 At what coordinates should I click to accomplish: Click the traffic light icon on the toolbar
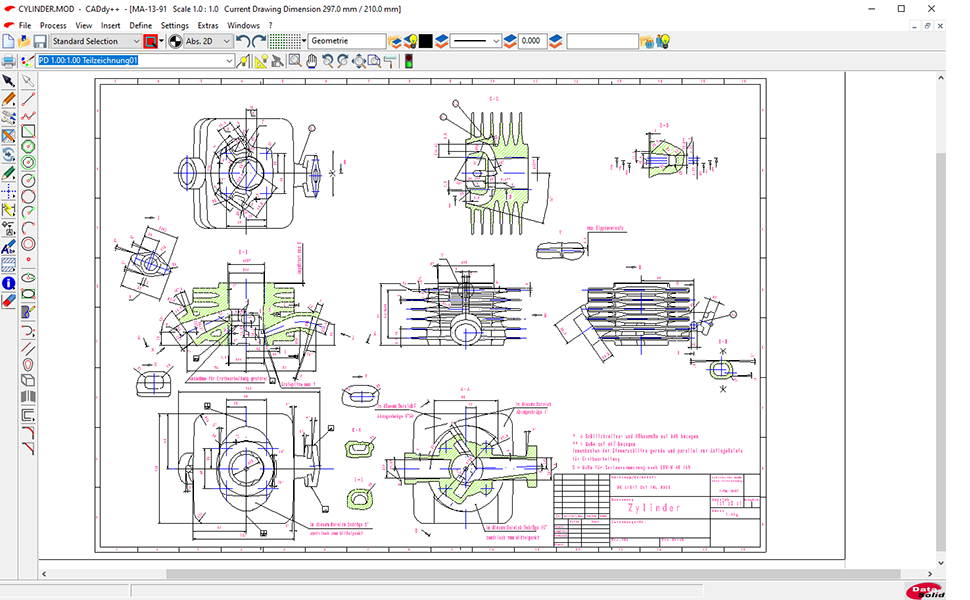[x=408, y=60]
